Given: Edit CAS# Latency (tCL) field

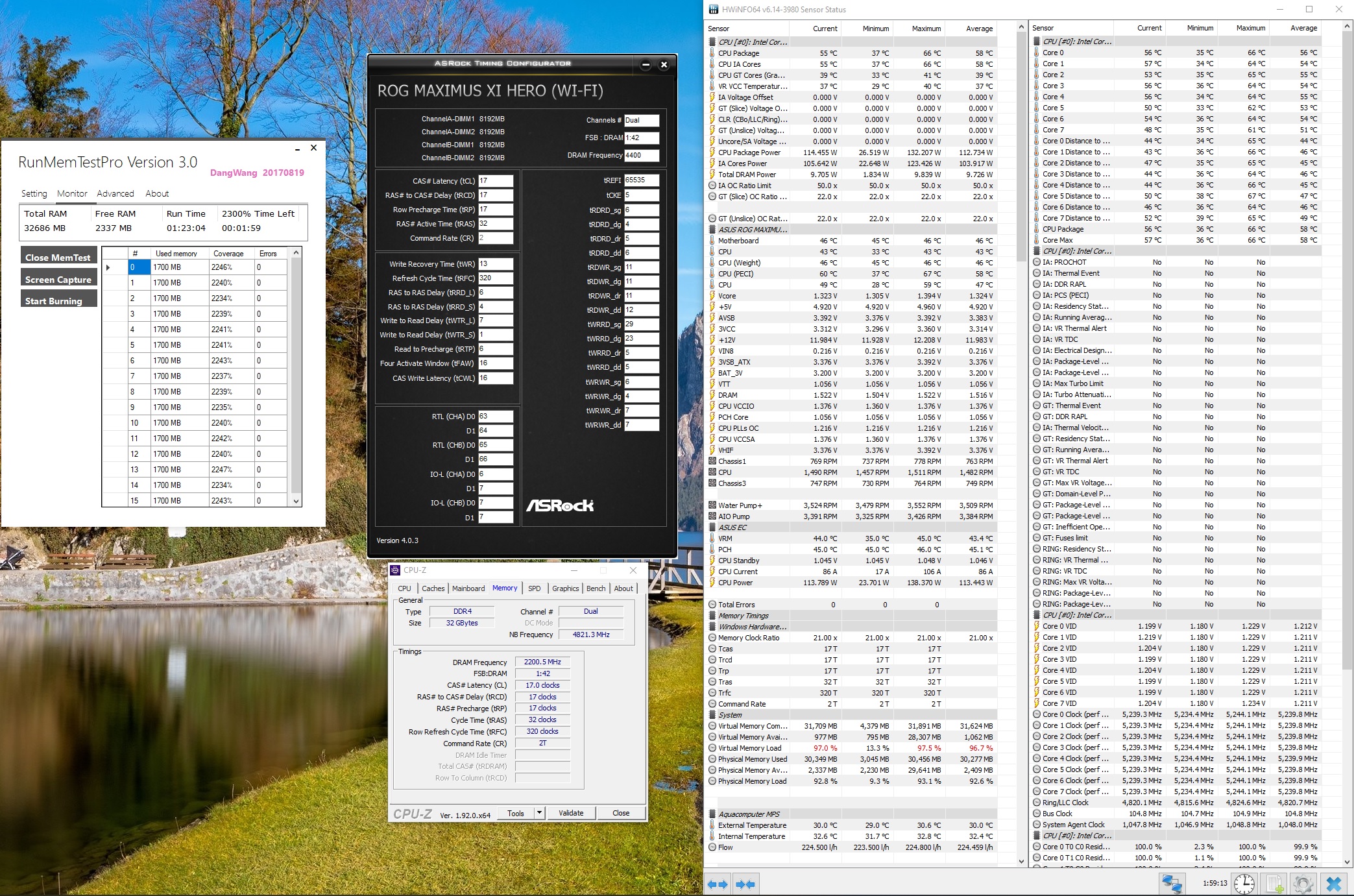Looking at the screenshot, I should pyautogui.click(x=496, y=181).
